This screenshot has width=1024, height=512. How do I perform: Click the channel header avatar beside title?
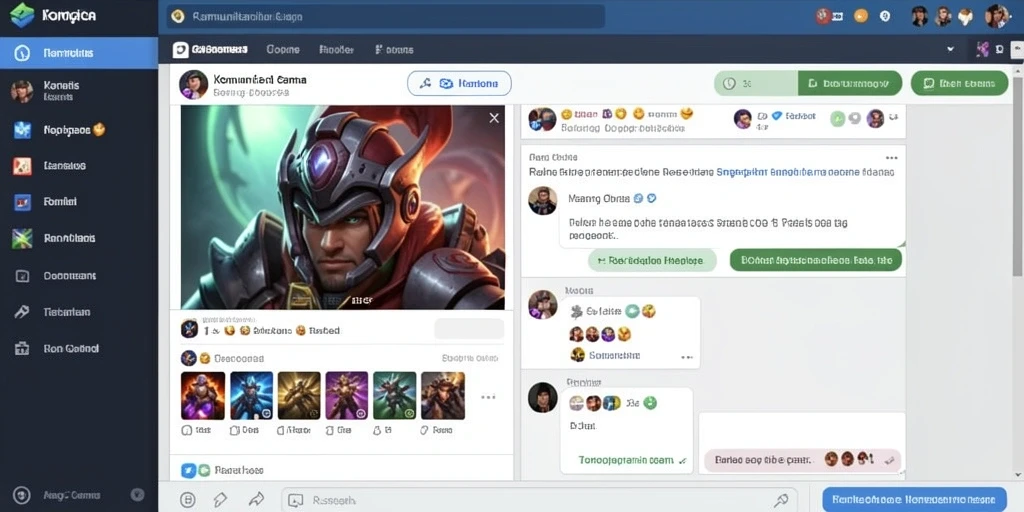(x=193, y=84)
